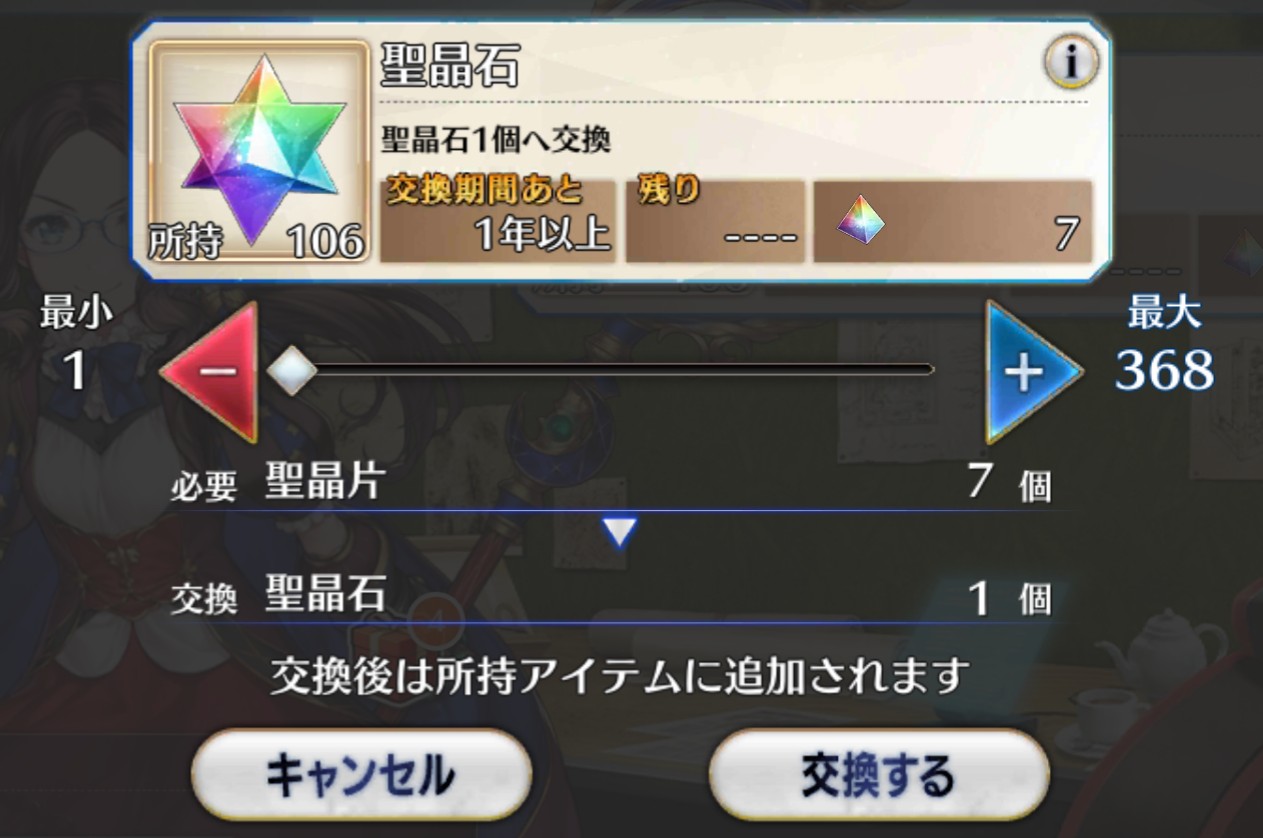Click the white down arrow between rows

tap(620, 533)
